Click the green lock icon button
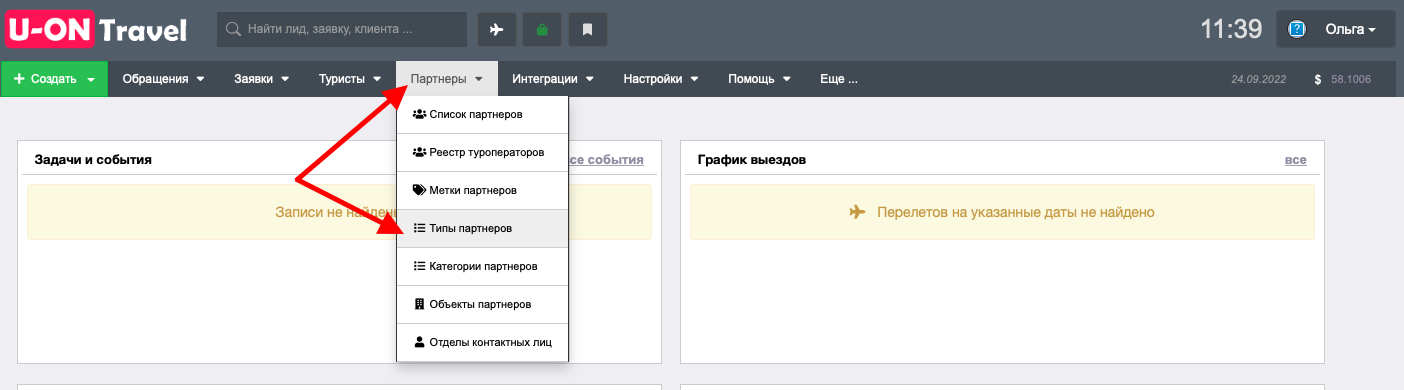Screen dimensions: 1404x390 click(x=542, y=30)
